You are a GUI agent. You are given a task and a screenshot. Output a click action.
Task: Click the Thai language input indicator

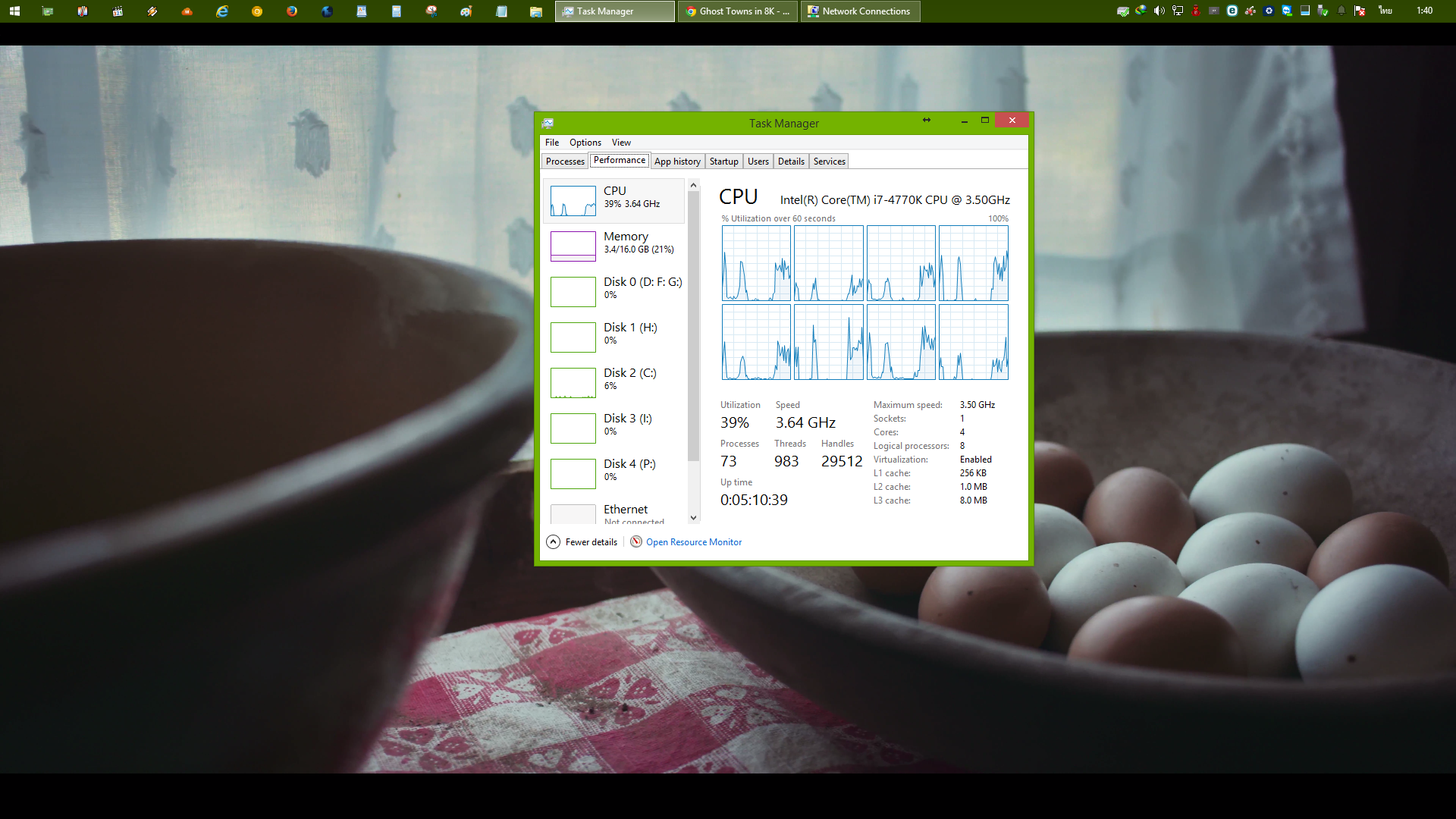pos(1385,11)
